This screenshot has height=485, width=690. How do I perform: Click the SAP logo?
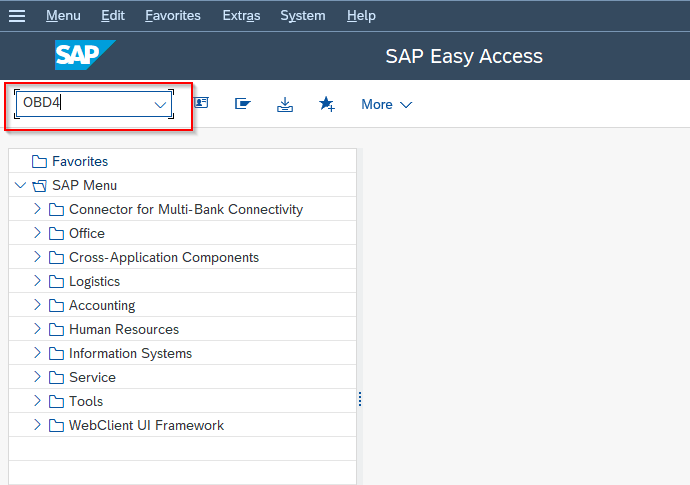pyautogui.click(x=85, y=55)
